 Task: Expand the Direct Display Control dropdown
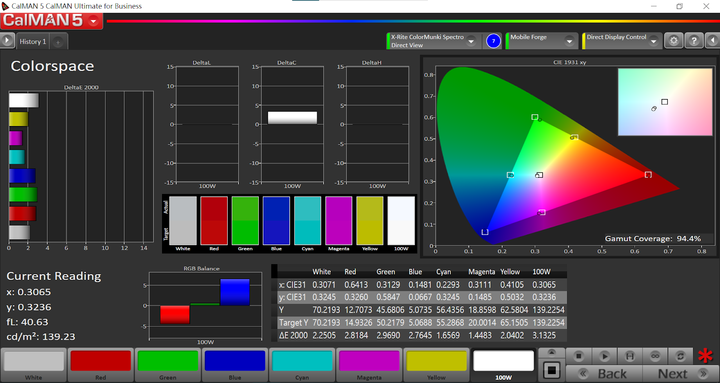click(654, 41)
